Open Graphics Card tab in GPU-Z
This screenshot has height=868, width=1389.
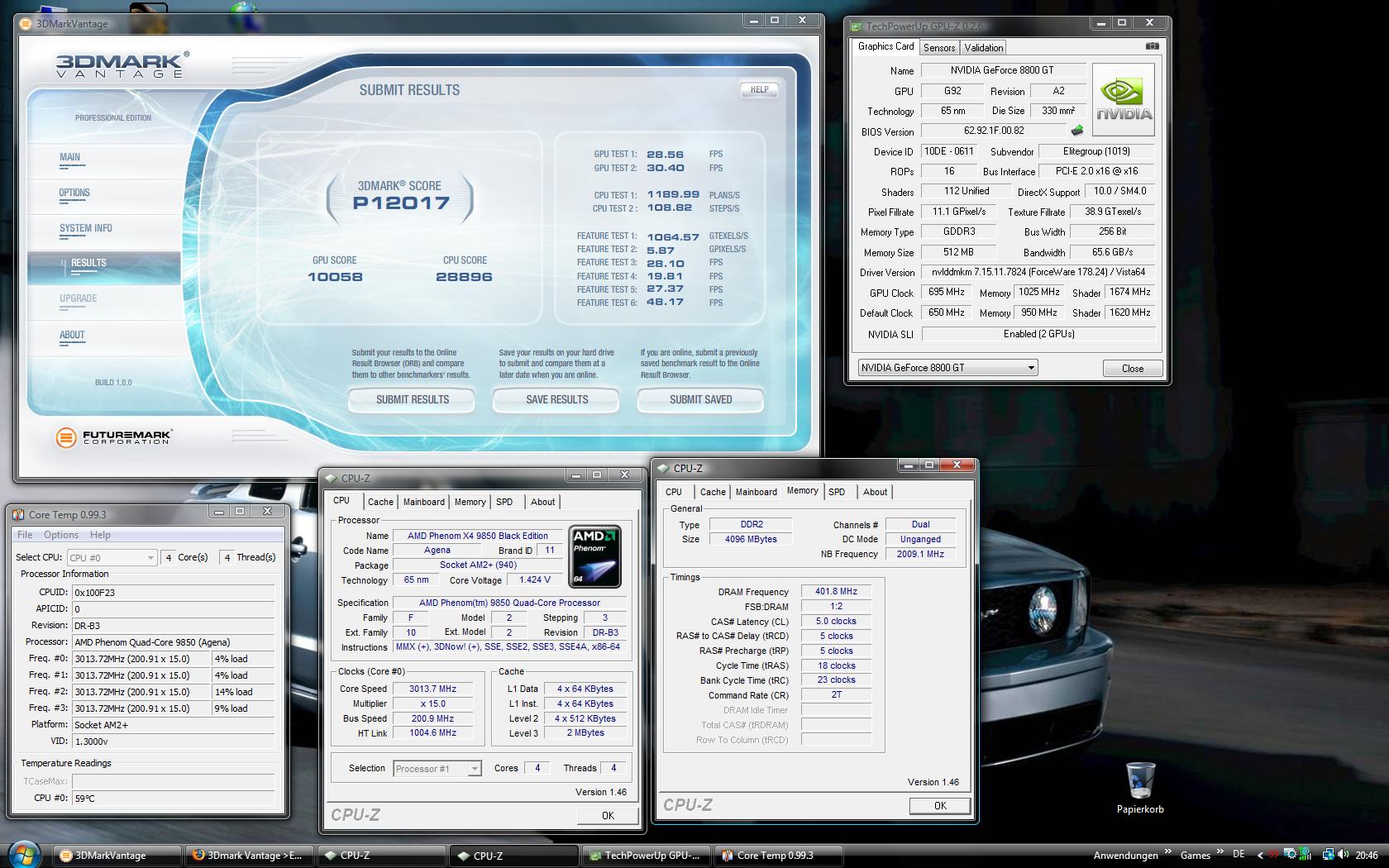click(x=886, y=46)
